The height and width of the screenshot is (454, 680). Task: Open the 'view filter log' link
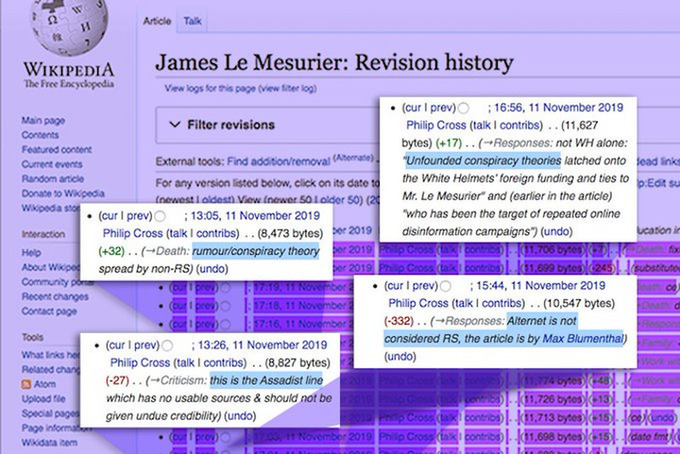289,88
